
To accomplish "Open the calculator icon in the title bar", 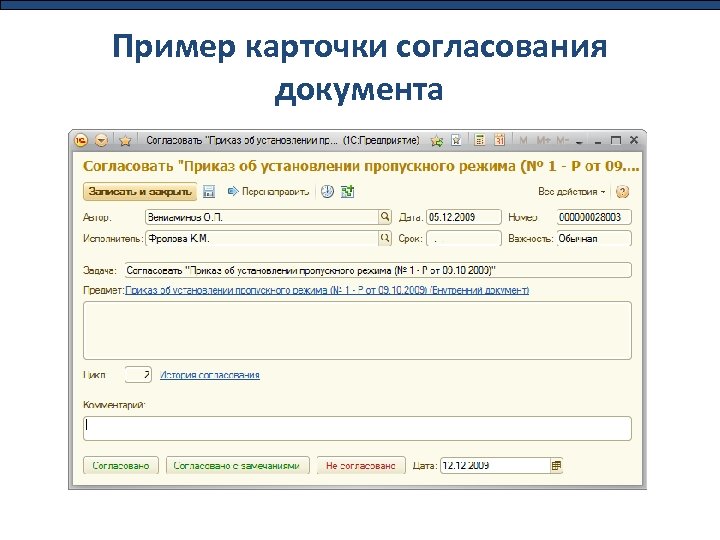I will pos(479,140).
